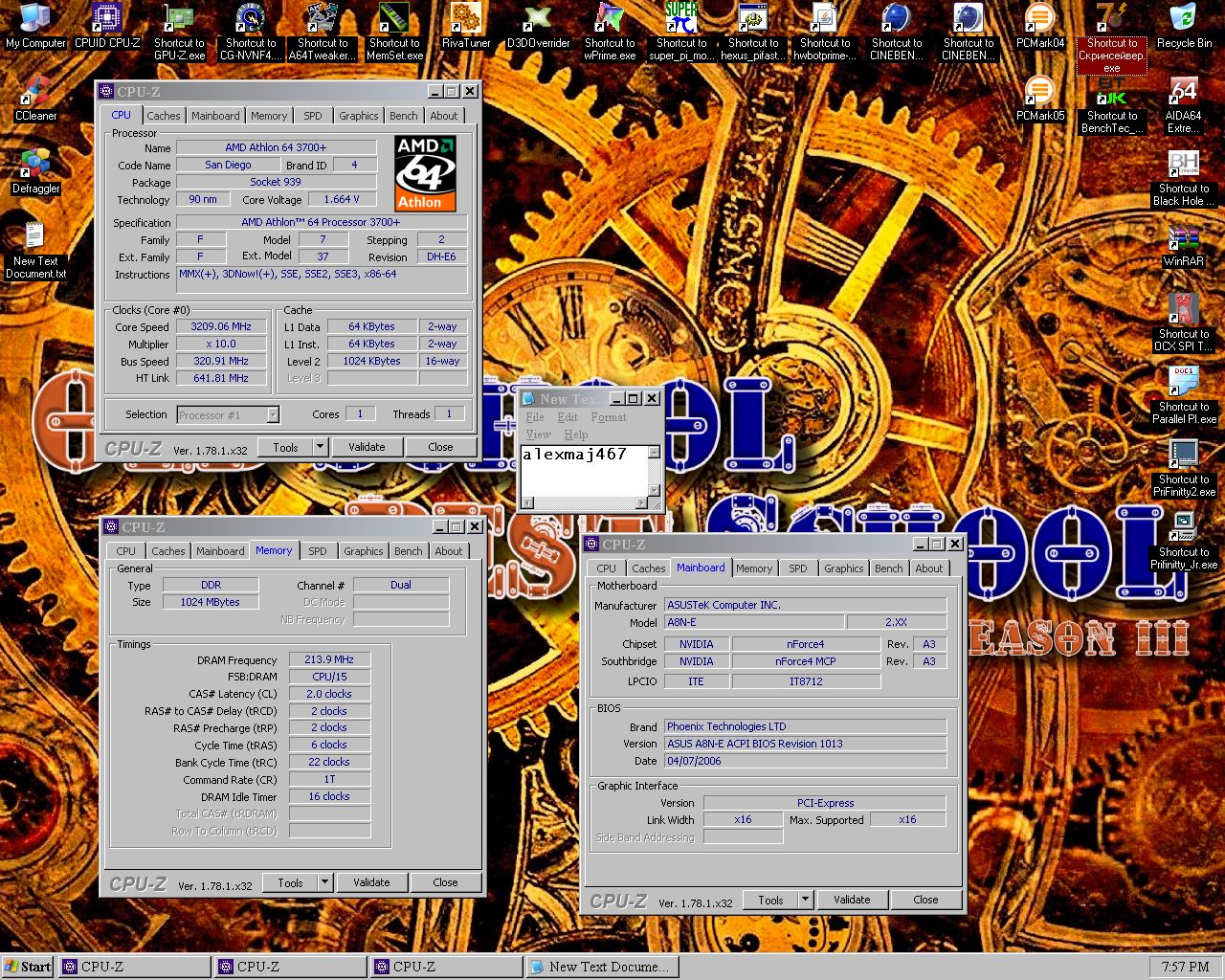The height and width of the screenshot is (980, 1225).
Task: Open Shortcut to GPU-Z.exe icon
Action: (x=179, y=32)
